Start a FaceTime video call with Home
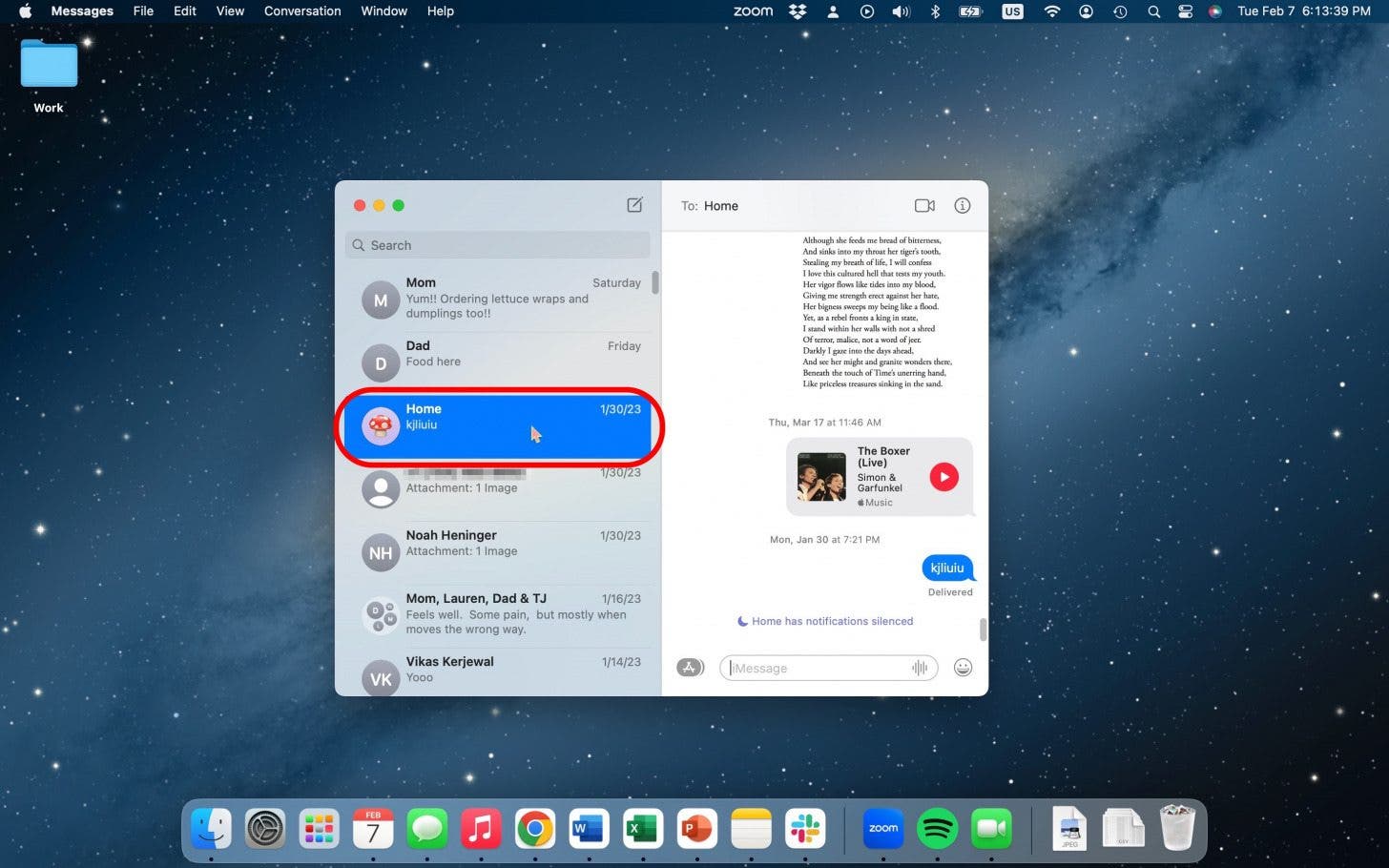 point(923,205)
